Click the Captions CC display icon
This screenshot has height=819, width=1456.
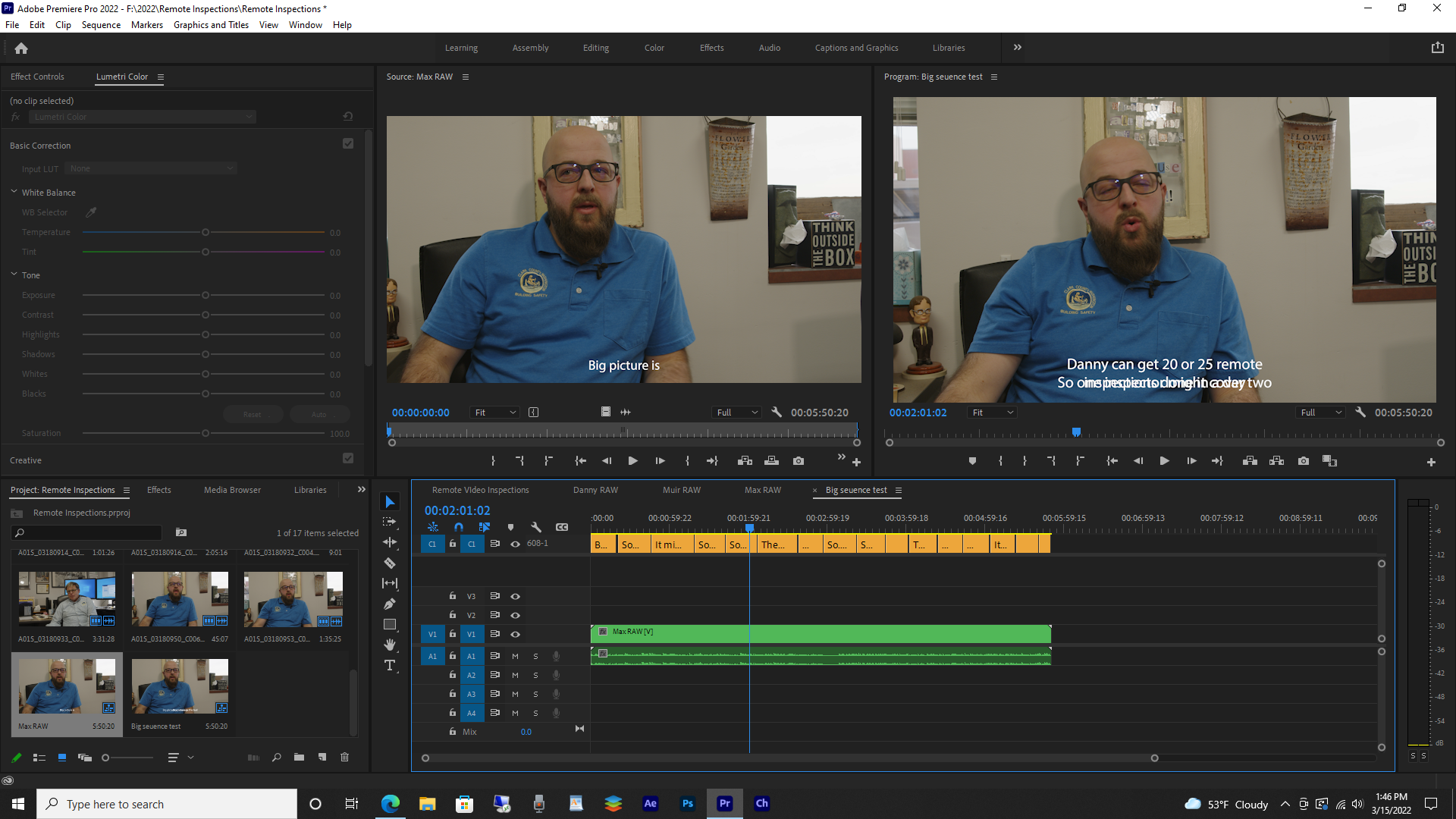(562, 526)
